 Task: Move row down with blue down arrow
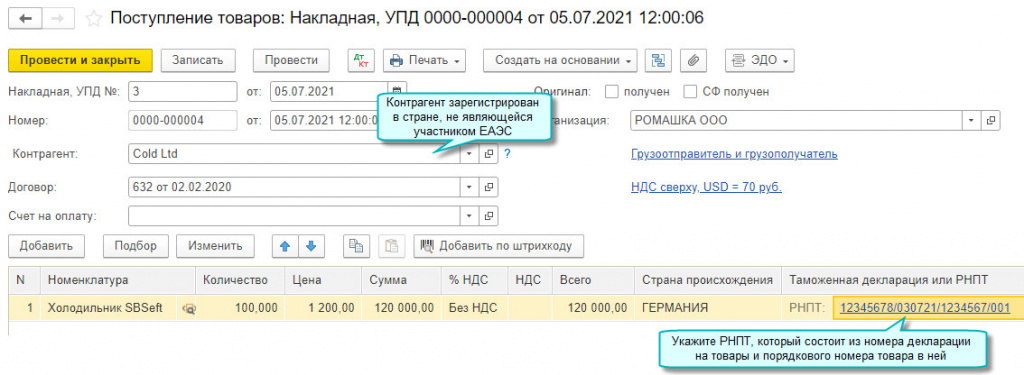[311, 246]
